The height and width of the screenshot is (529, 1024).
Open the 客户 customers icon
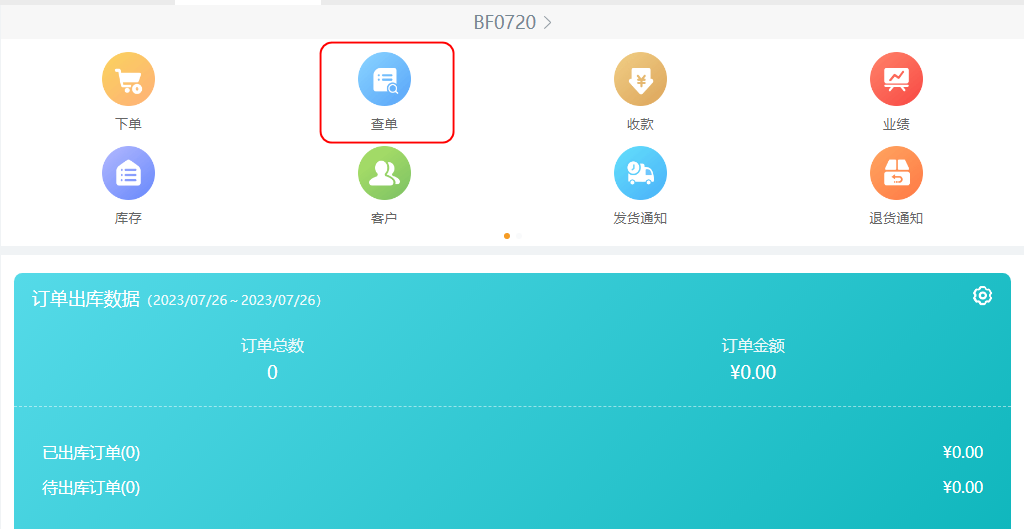point(385,173)
